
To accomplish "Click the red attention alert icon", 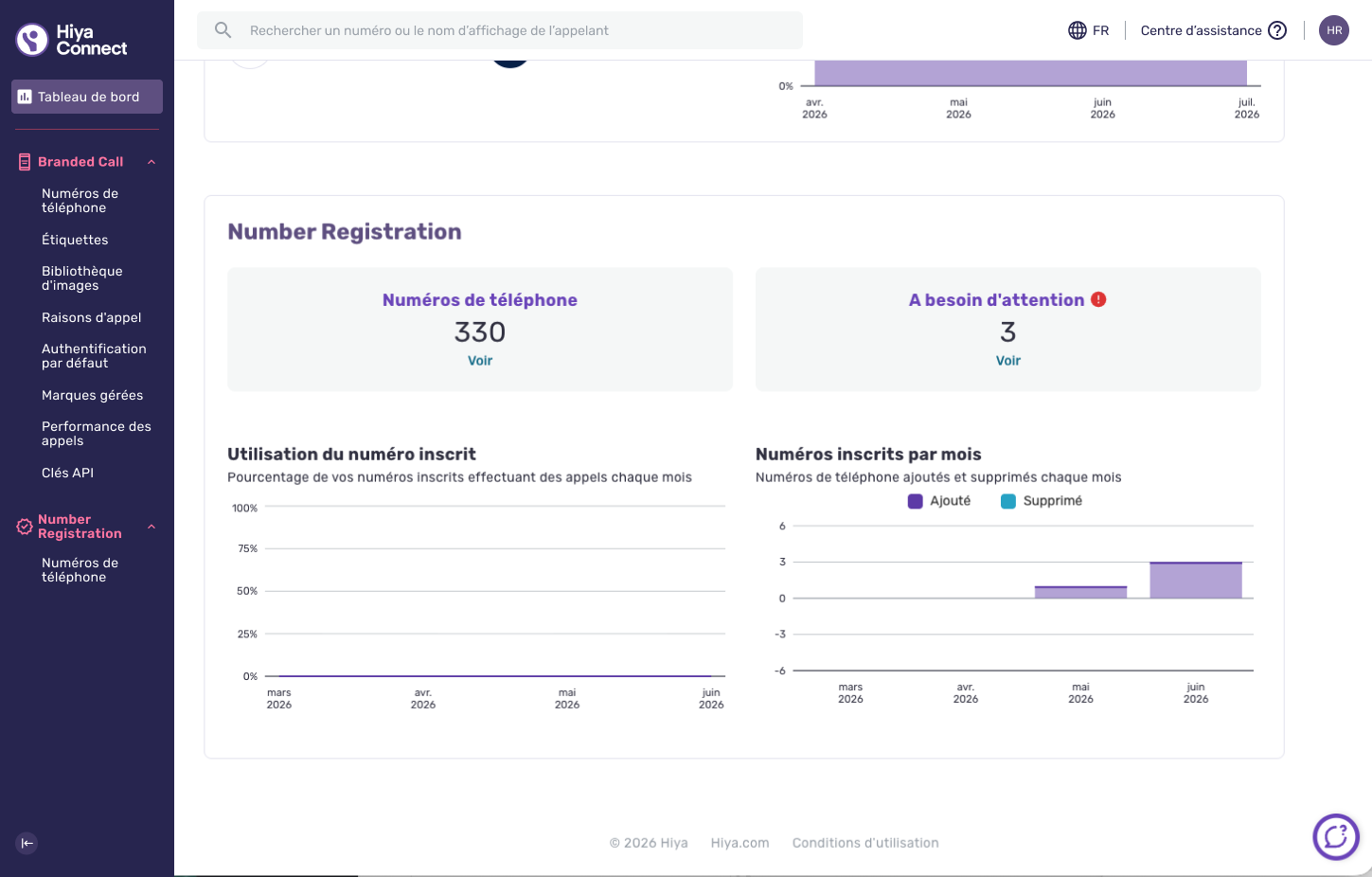I will tap(1098, 299).
